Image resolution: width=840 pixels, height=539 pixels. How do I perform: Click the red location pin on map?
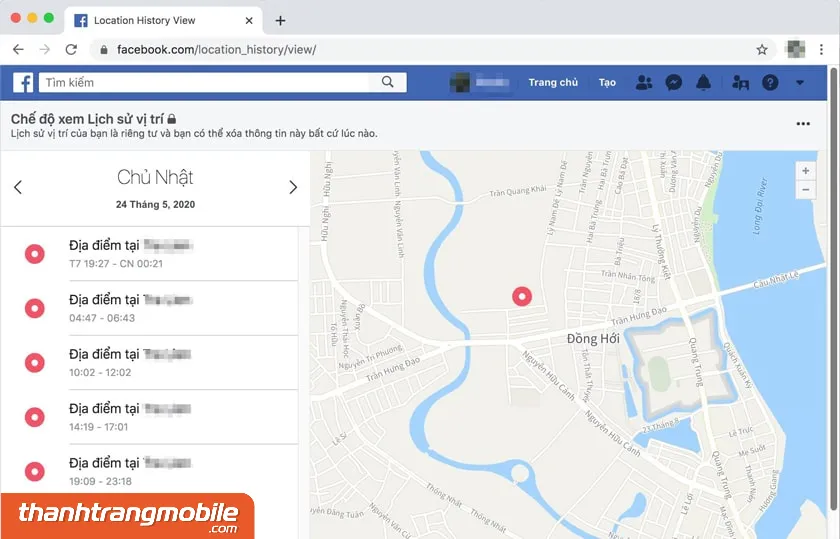[x=522, y=296]
